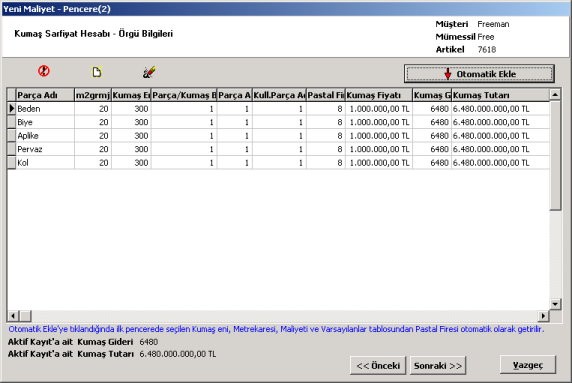This screenshot has width=572, height=383.
Task: Click the Pastal Fi column header
Action: pyautogui.click(x=325, y=95)
